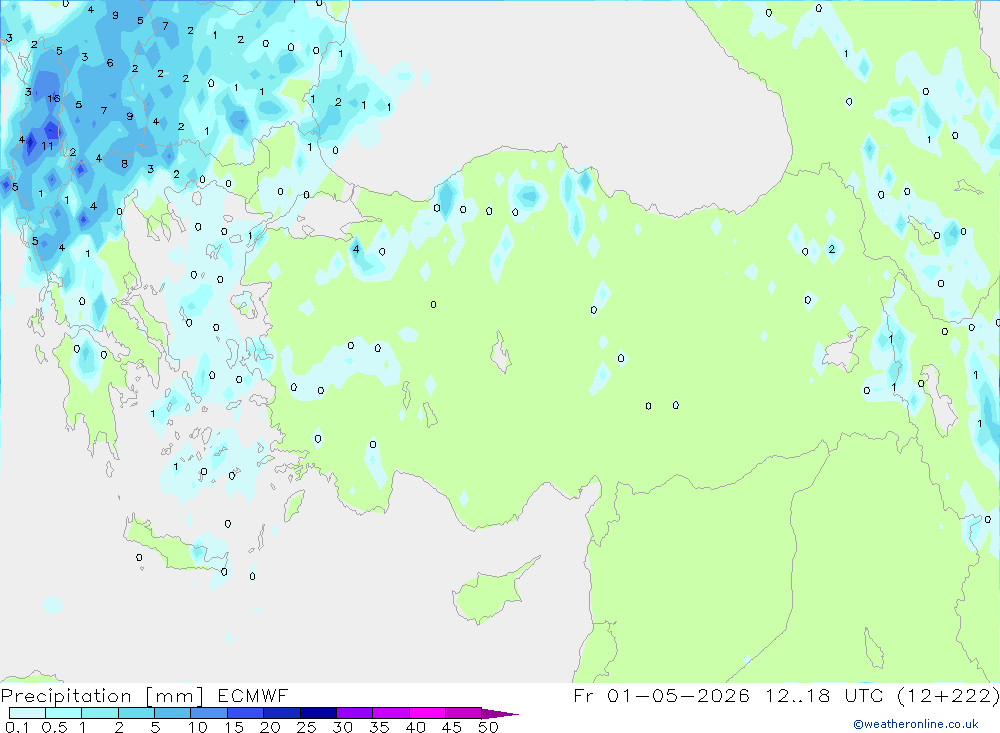Screen dimensions: 1000x733
Task: Click the '16' precipitation value on the map
Action: 54,98
